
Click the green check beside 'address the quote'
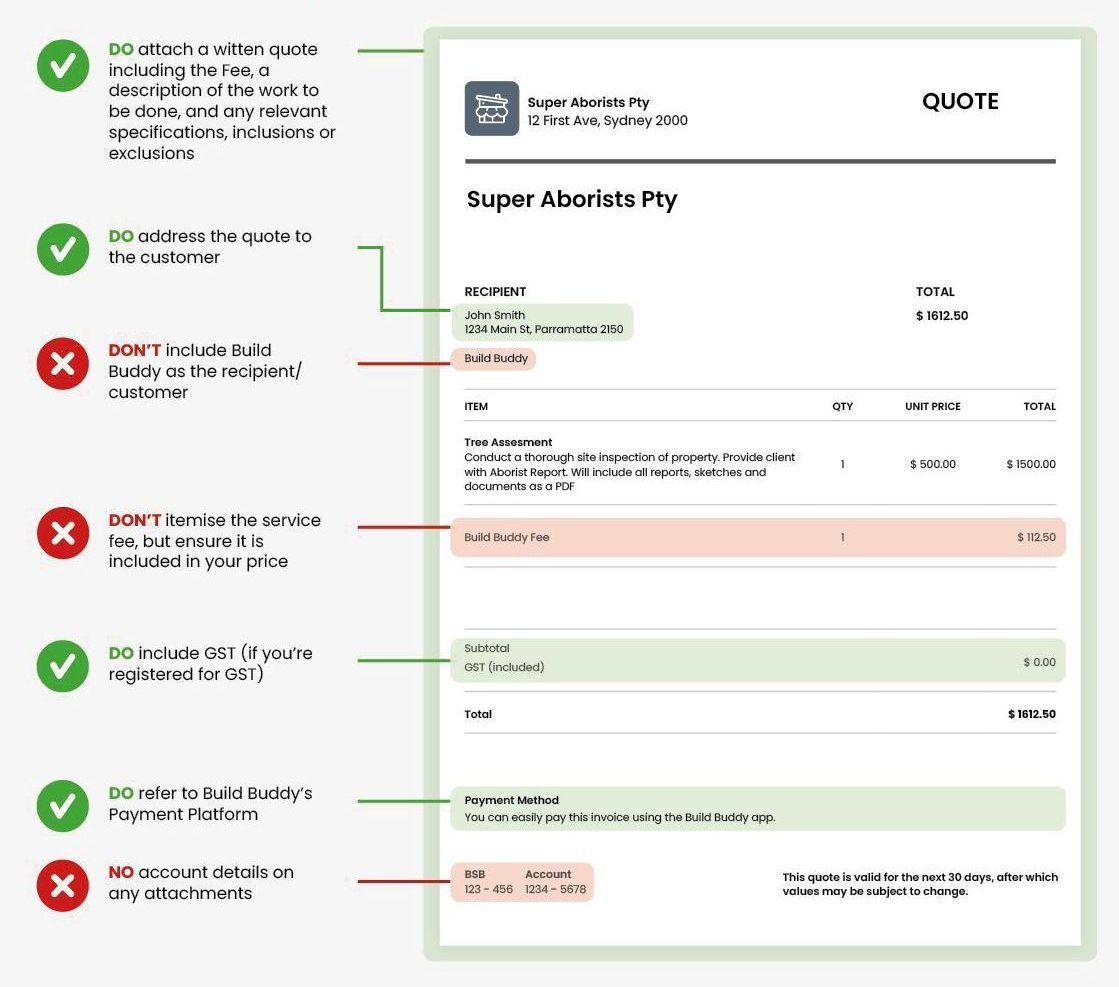click(x=63, y=249)
